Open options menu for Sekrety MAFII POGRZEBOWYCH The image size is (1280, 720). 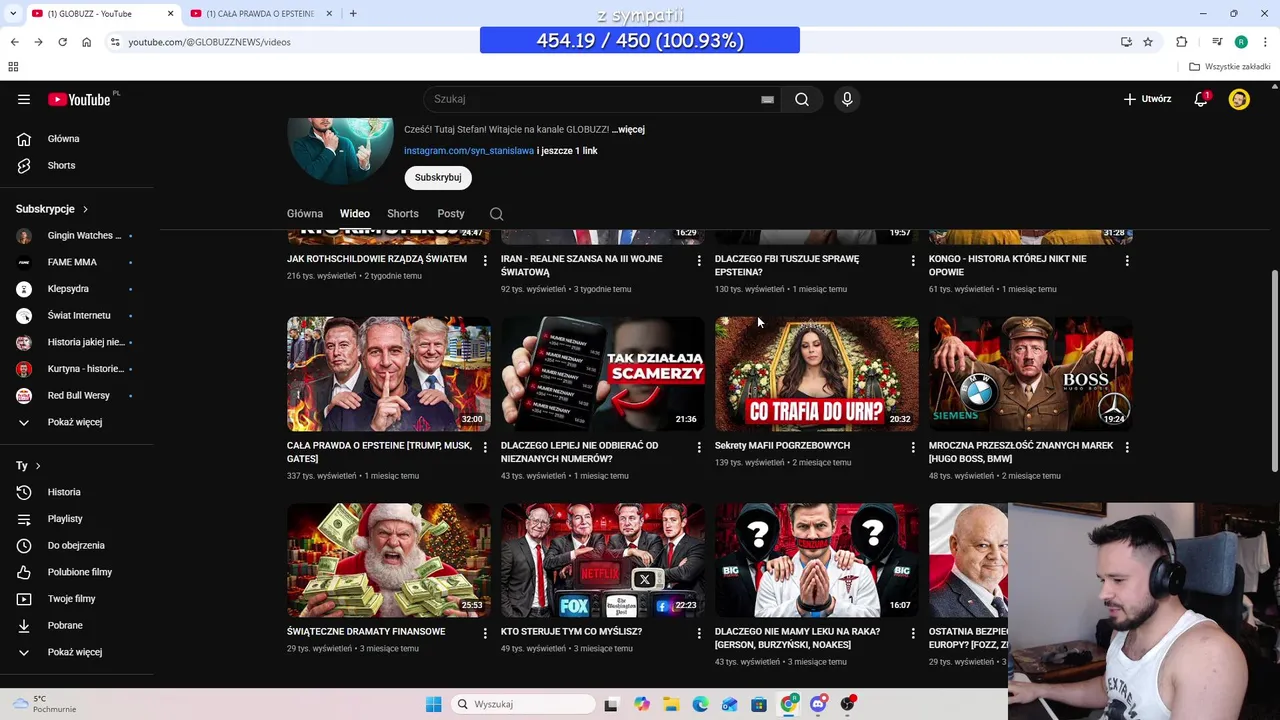click(x=913, y=447)
